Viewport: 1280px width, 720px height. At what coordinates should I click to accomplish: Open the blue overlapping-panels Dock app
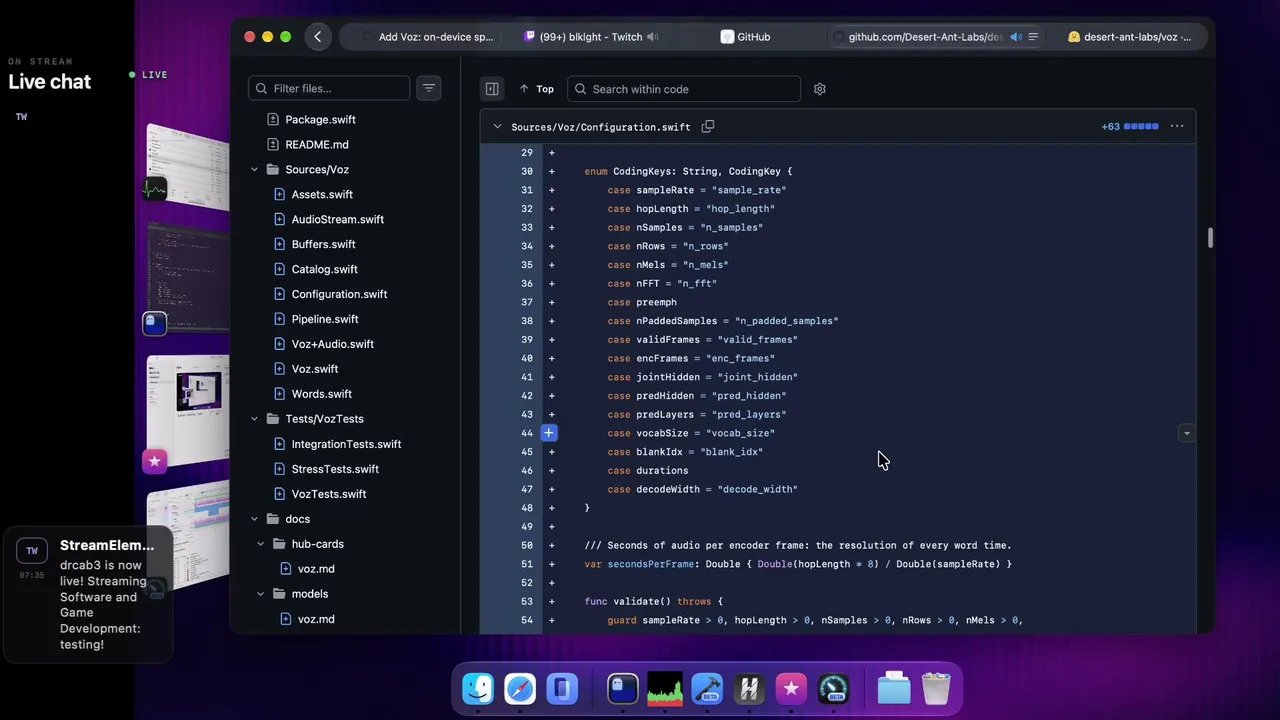(x=562, y=689)
